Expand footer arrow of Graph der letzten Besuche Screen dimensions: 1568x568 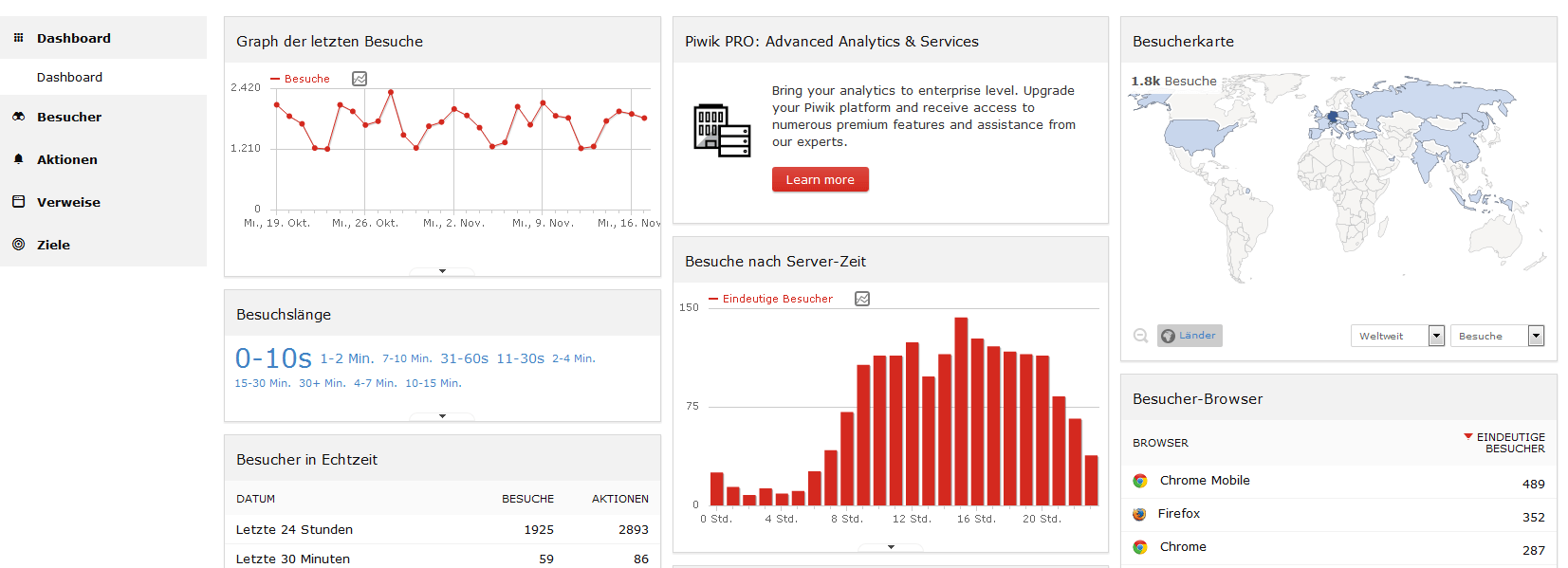click(x=442, y=271)
